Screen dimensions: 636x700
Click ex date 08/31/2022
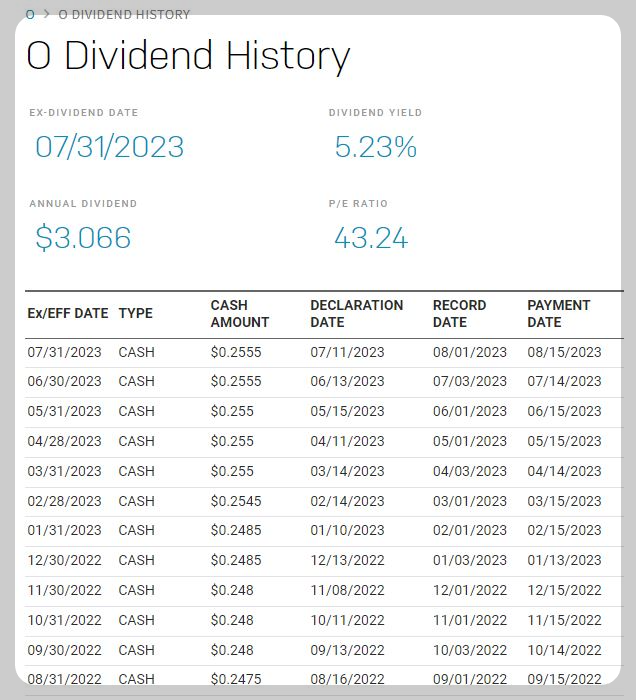coord(65,679)
